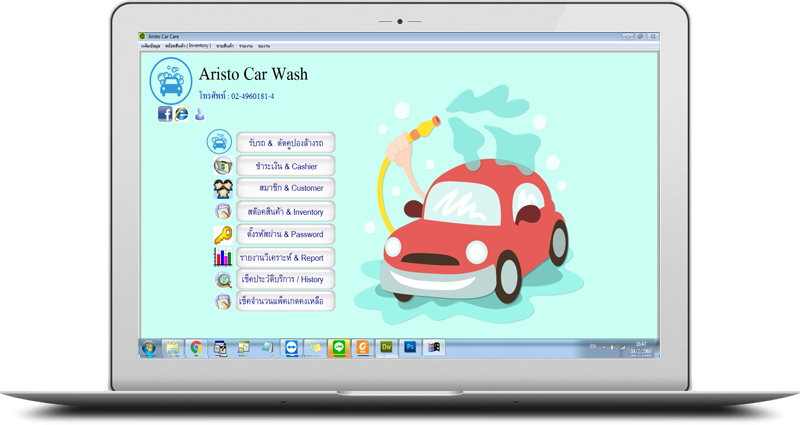Open the orange PDF app taskbar icon

click(363, 347)
